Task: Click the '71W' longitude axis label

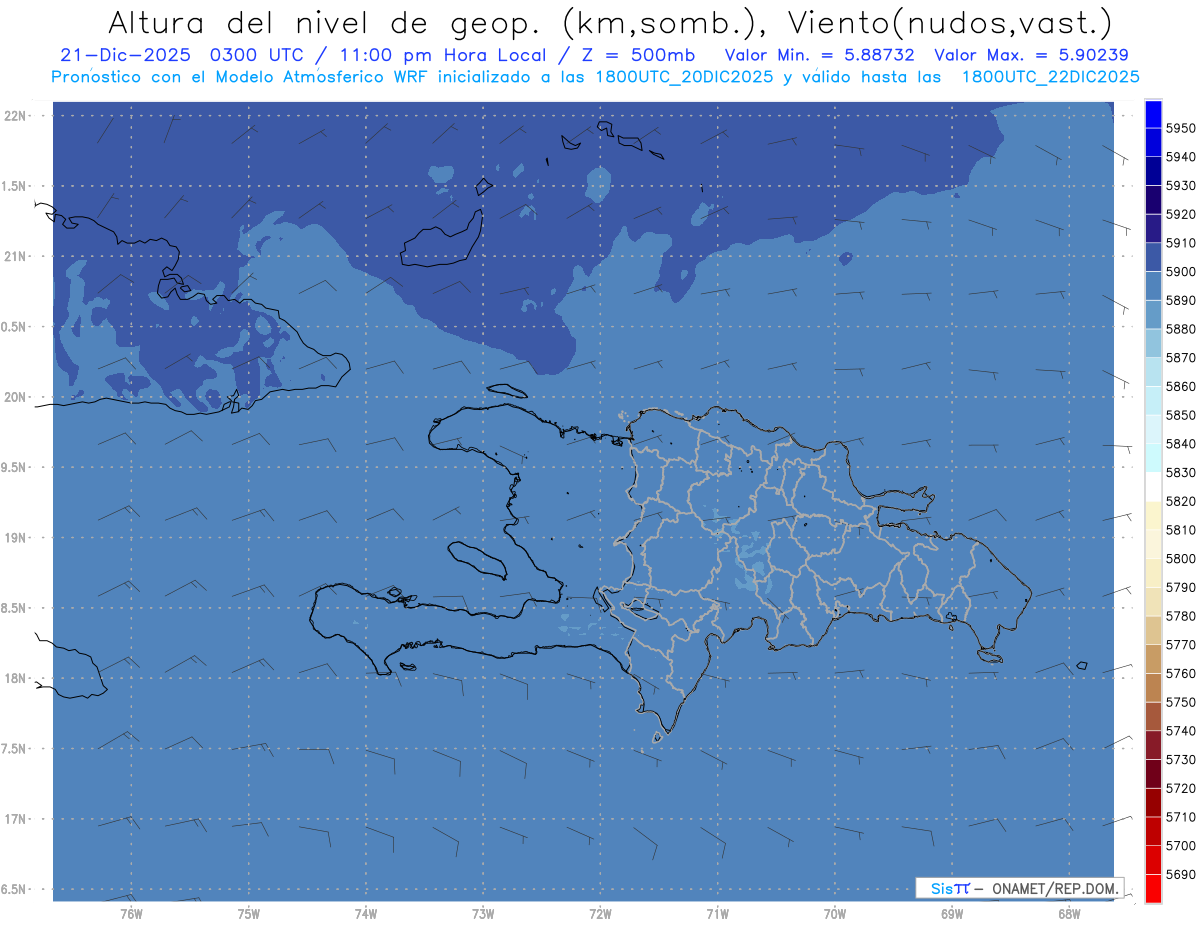Action: tap(717, 913)
